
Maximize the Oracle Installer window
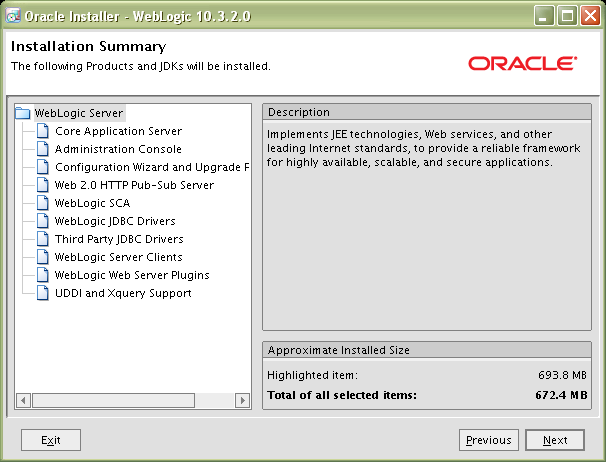(x=568, y=15)
